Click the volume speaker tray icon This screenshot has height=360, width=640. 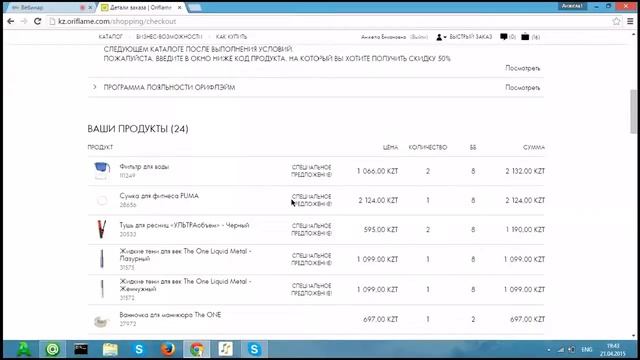571,350
